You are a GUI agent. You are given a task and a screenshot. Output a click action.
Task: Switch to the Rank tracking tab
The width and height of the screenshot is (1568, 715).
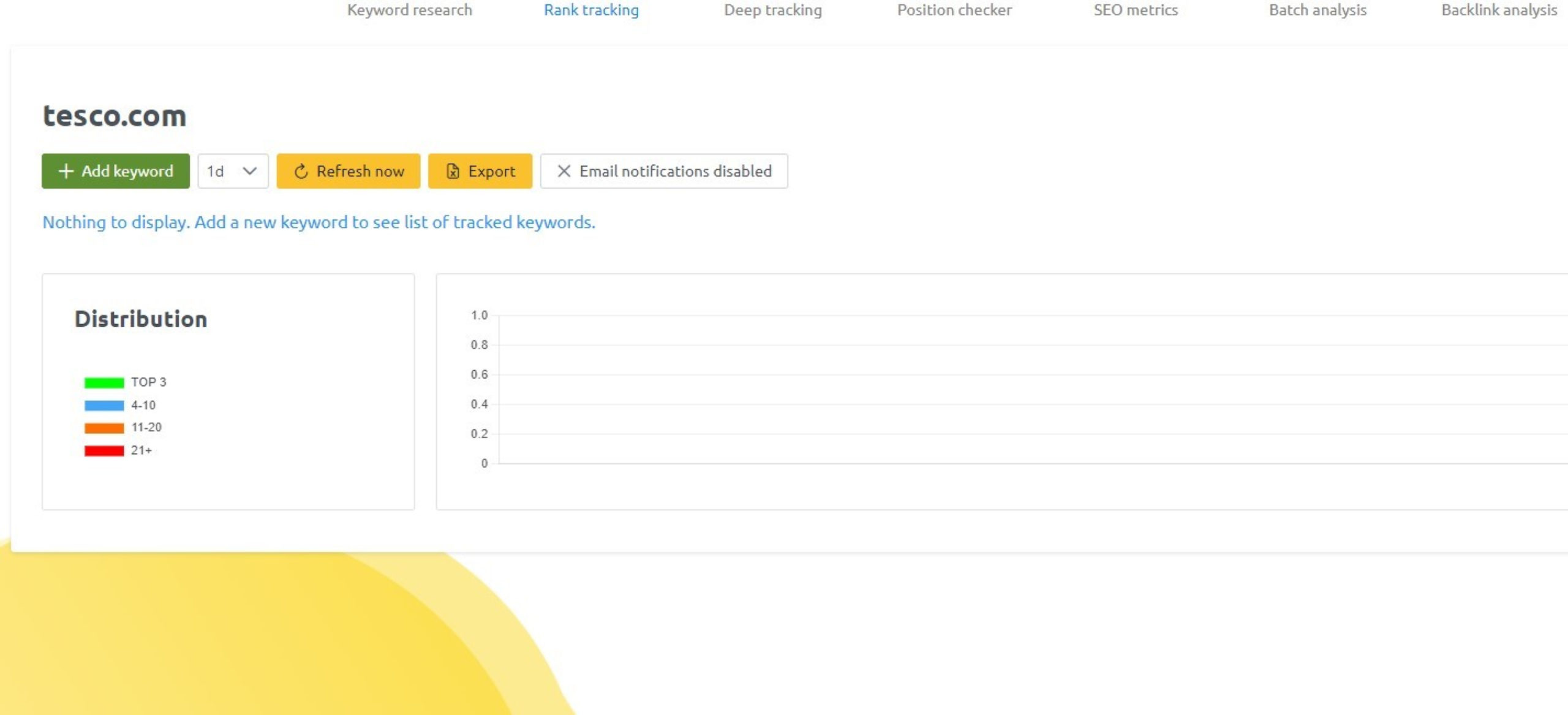tap(591, 10)
